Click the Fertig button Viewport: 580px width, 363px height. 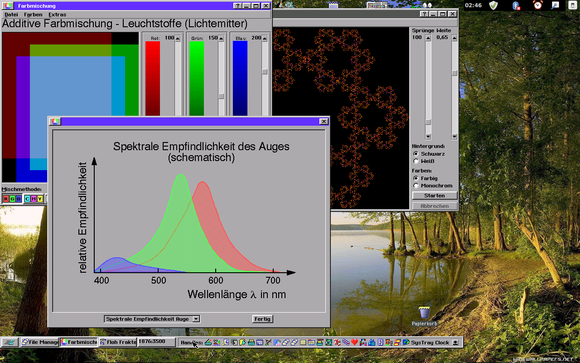(263, 319)
